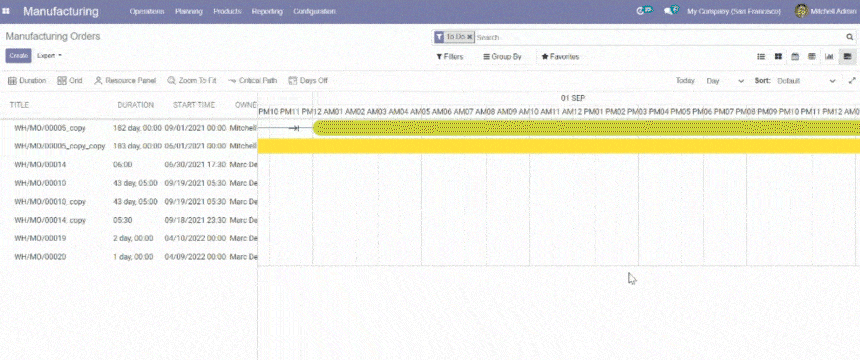Open the Reporting menu
Screen dimensions: 860x360
point(267,12)
